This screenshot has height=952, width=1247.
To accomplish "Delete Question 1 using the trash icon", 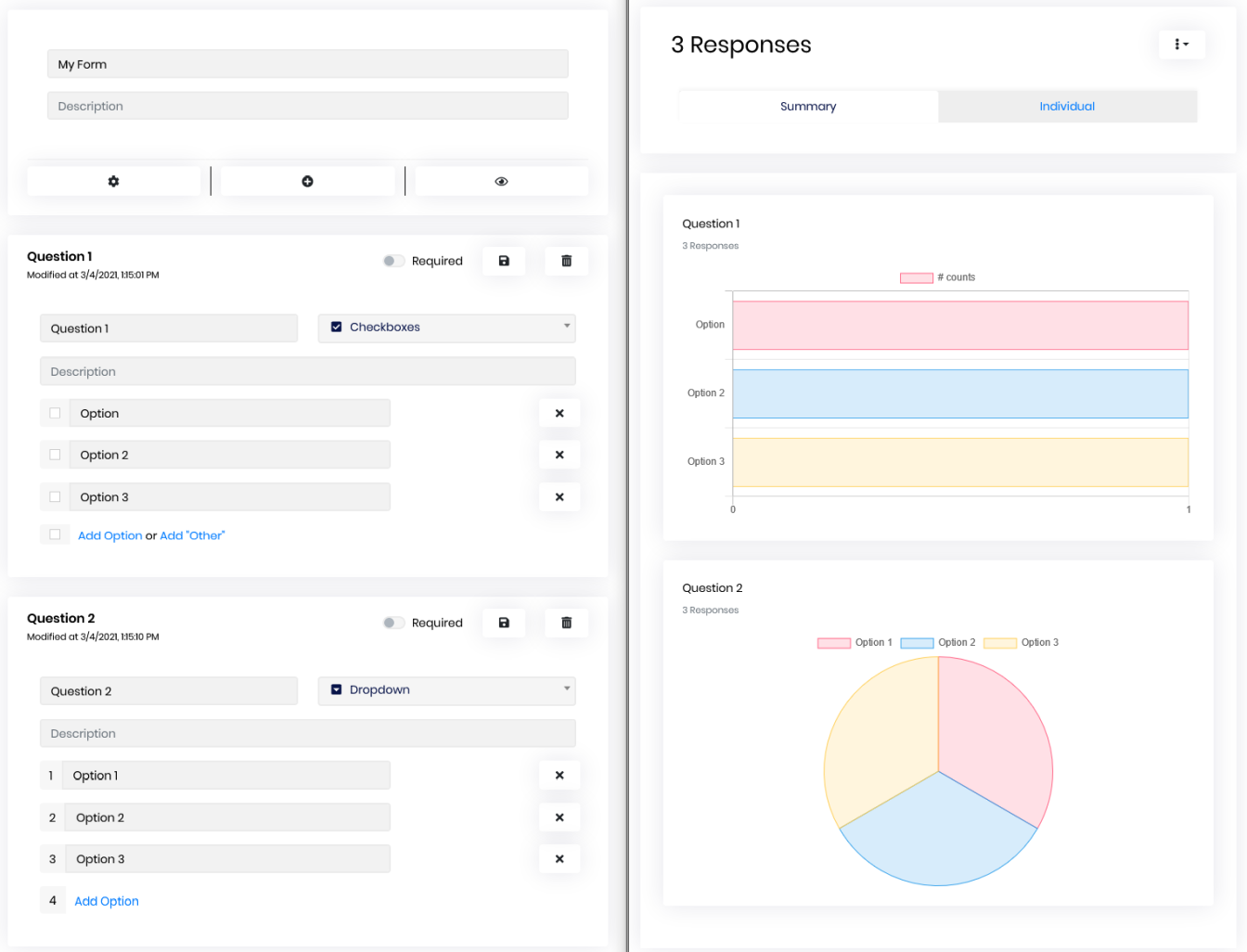I will tap(566, 261).
